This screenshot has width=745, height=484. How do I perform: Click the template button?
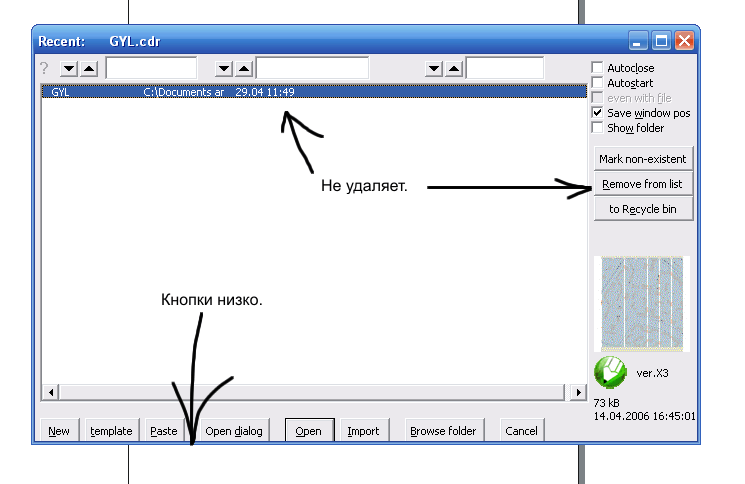pos(112,430)
